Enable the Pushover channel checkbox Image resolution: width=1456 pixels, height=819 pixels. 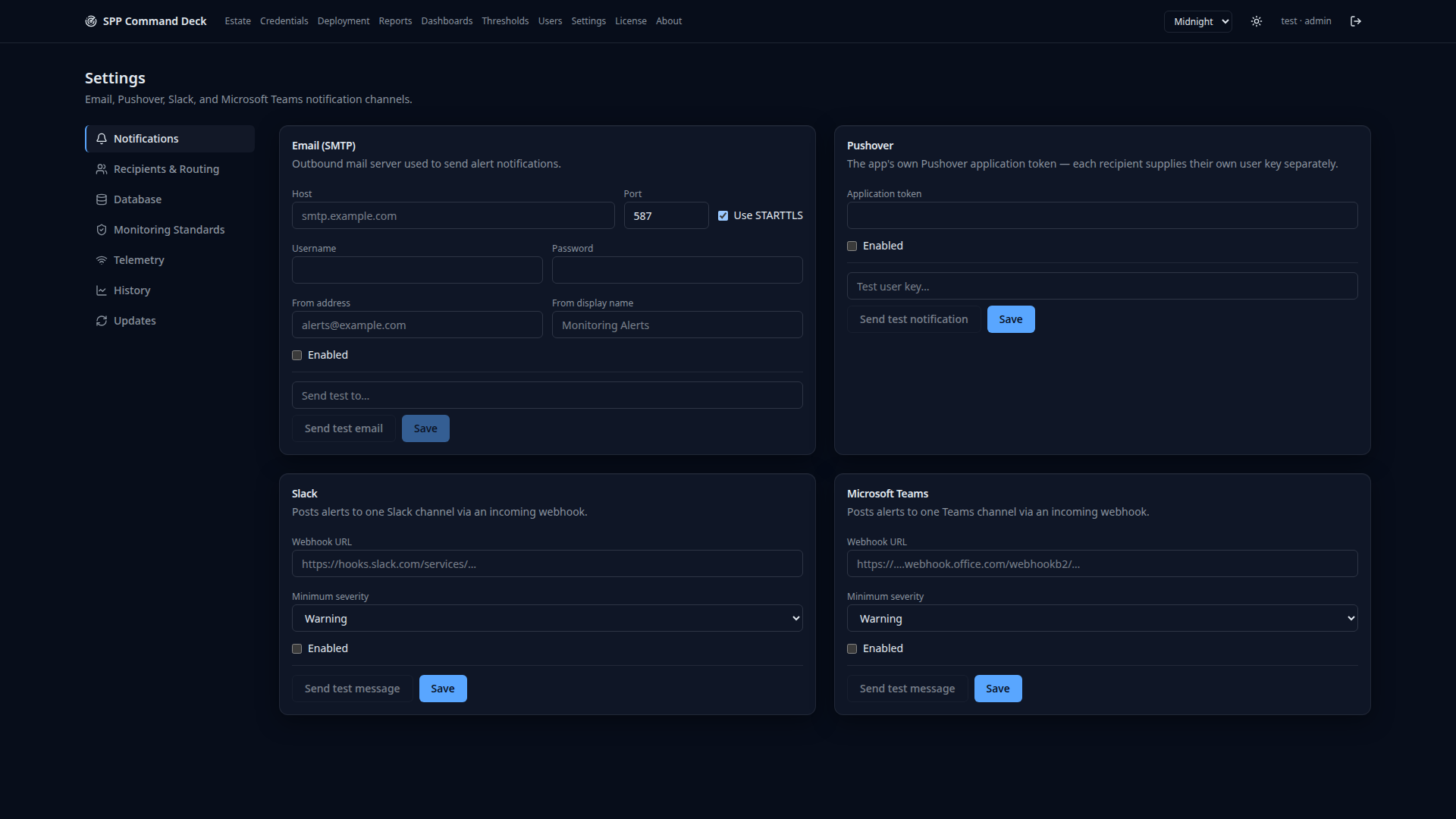pyautogui.click(x=852, y=246)
